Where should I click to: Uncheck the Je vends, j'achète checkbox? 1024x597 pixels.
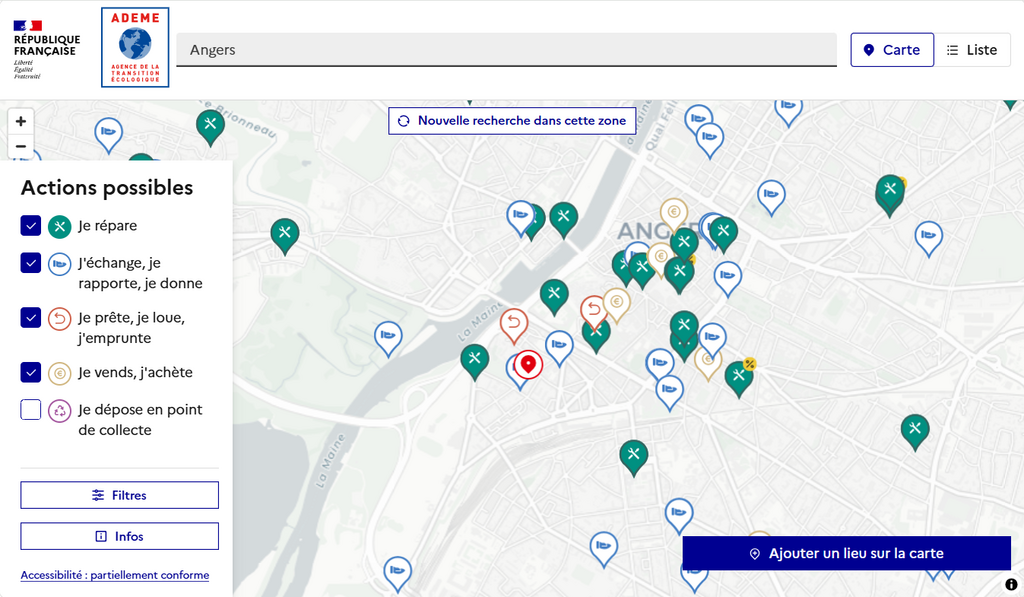pyautogui.click(x=31, y=372)
